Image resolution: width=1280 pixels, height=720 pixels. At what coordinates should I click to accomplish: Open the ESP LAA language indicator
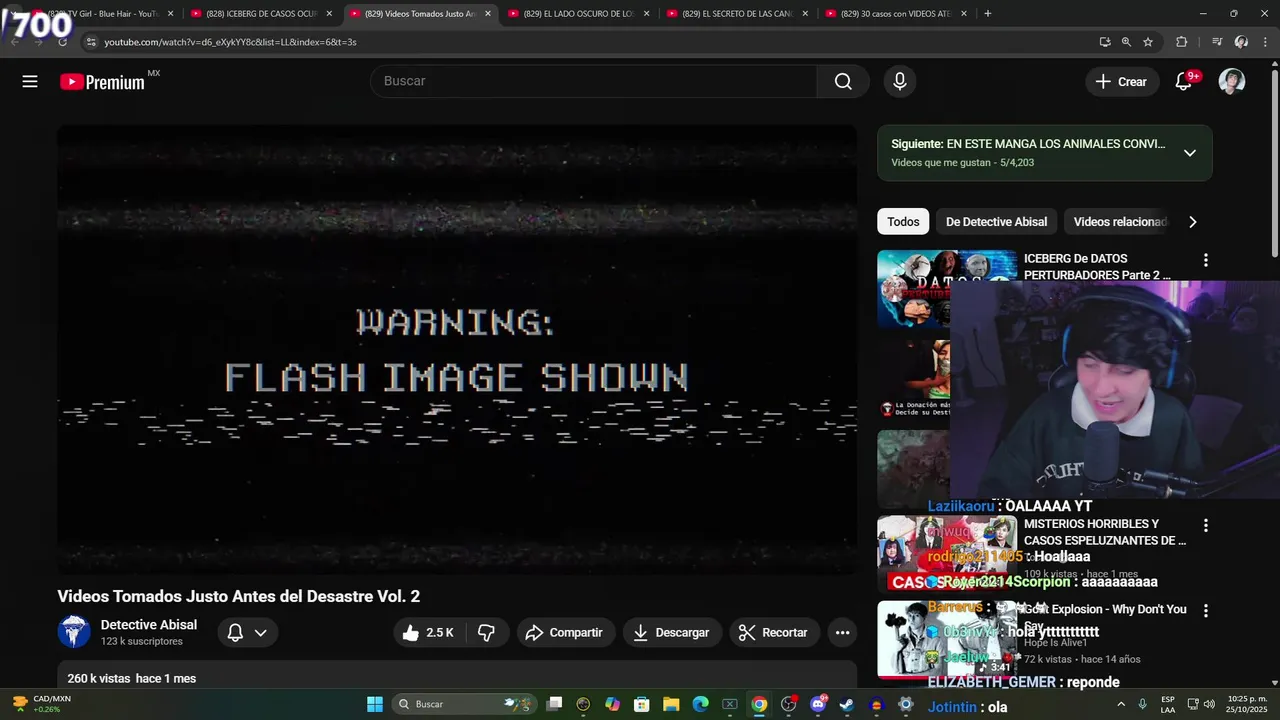pos(1168,704)
